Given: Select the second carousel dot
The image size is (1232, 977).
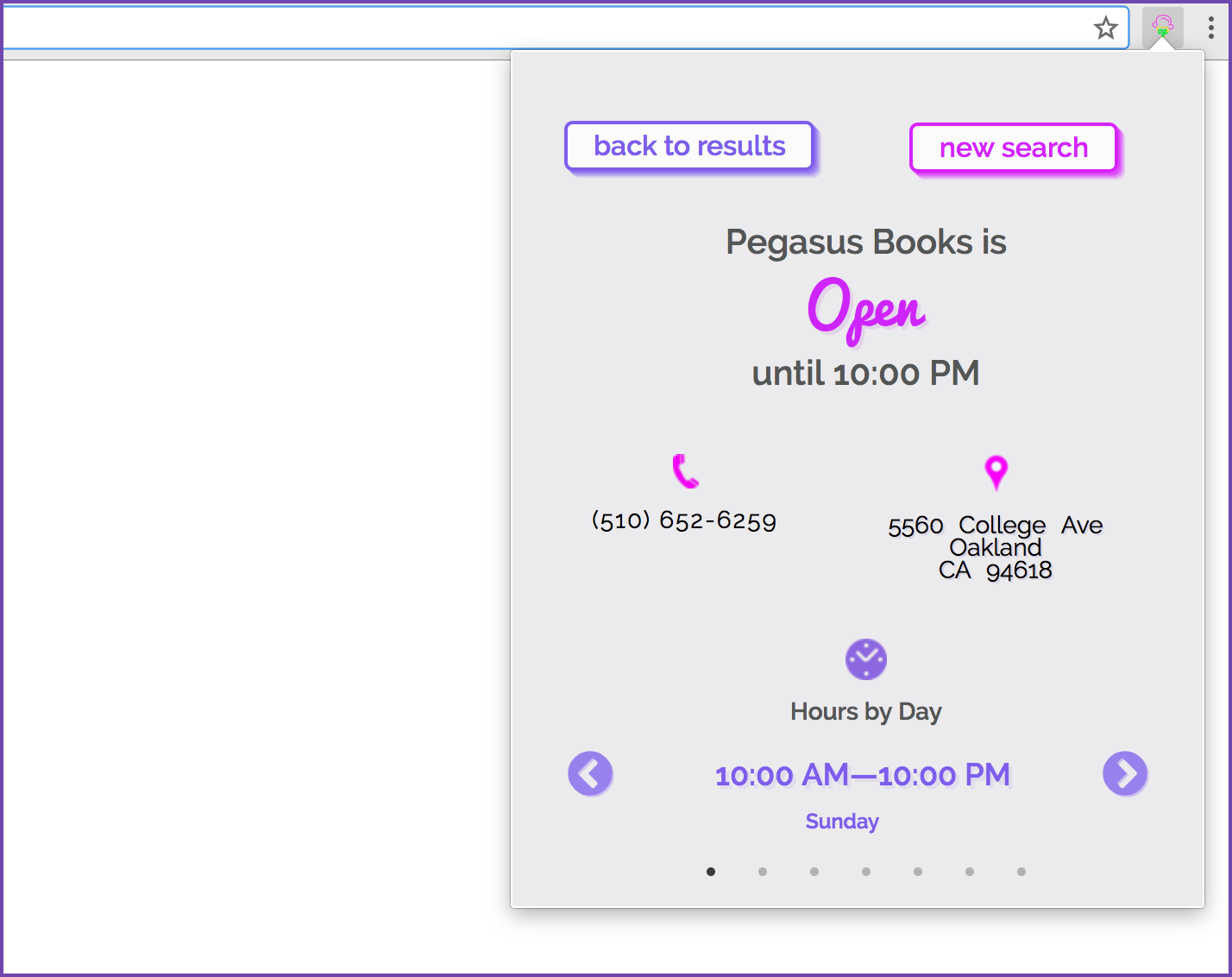Looking at the screenshot, I should [763, 872].
